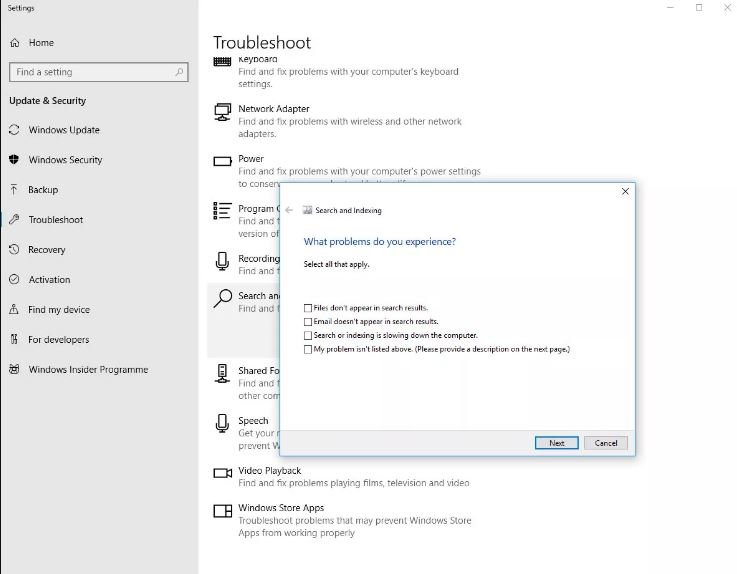
Task: Click the Search and Indexing magnifier icon
Action: [223, 299]
